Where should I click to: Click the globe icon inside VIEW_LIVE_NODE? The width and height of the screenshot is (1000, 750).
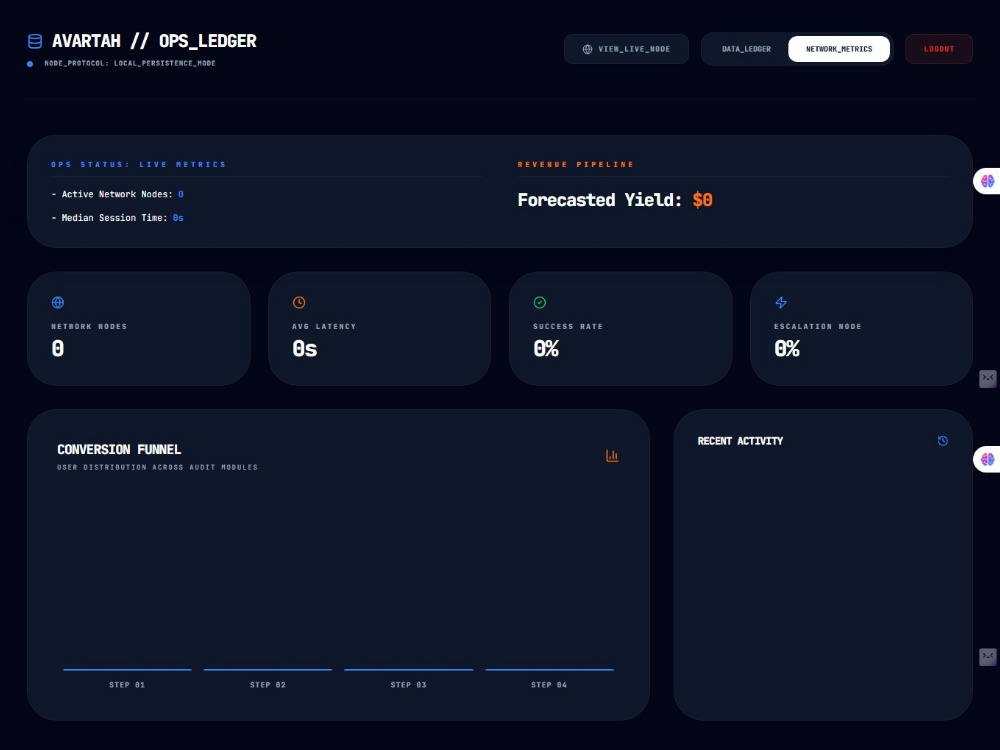pyautogui.click(x=587, y=49)
